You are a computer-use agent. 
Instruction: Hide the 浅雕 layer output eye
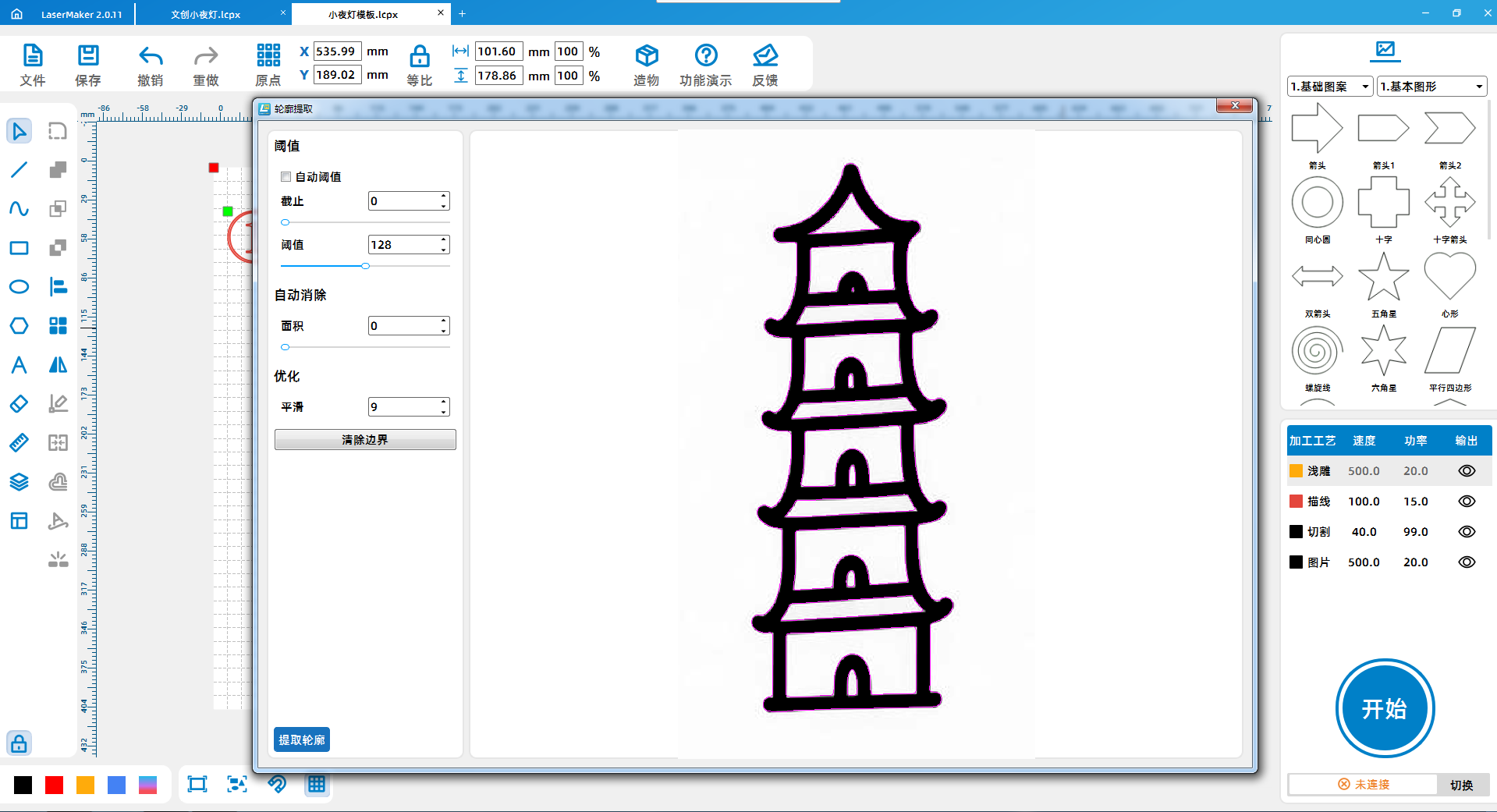[1466, 471]
